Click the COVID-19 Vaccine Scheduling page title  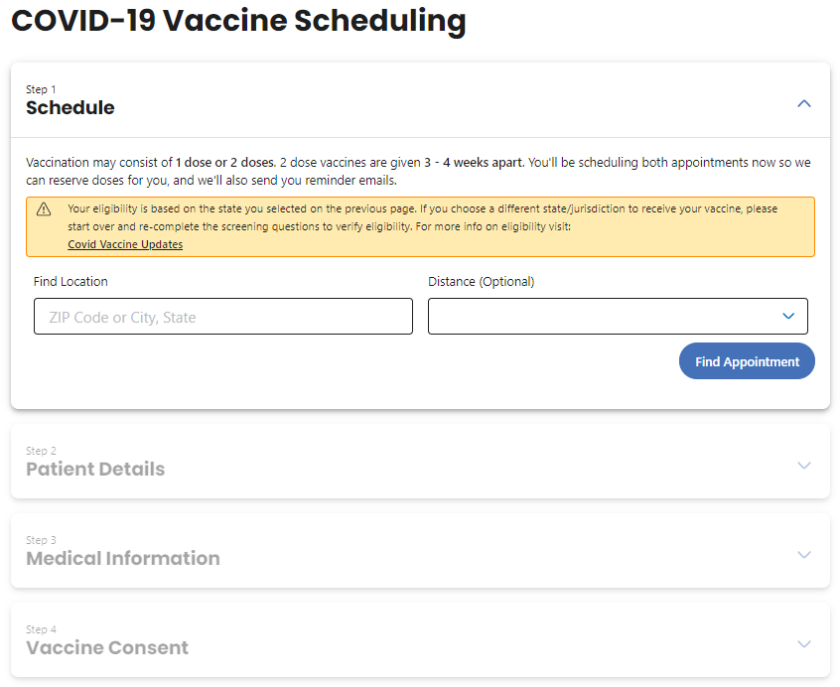238,21
